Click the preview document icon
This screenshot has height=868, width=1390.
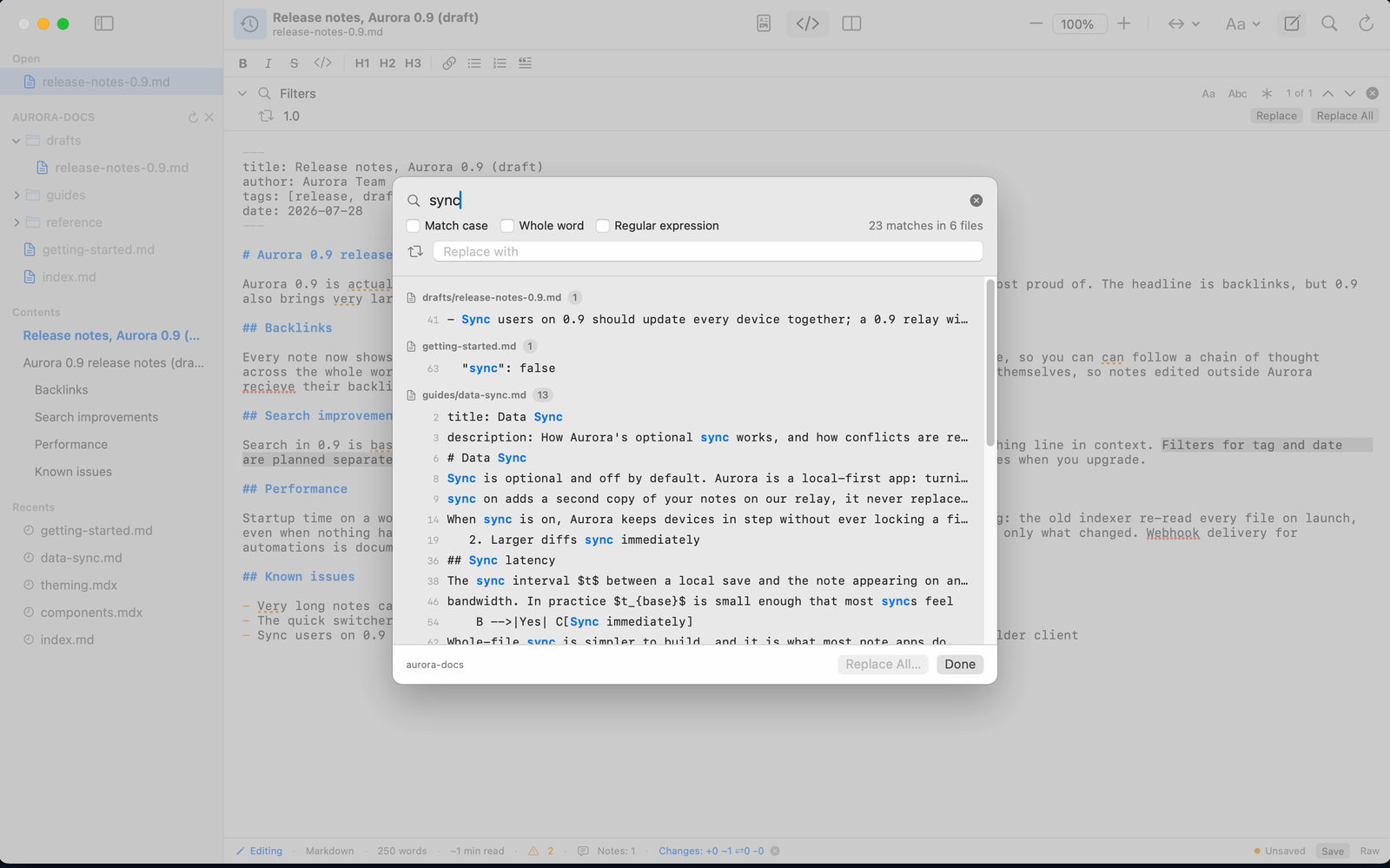[764, 23]
